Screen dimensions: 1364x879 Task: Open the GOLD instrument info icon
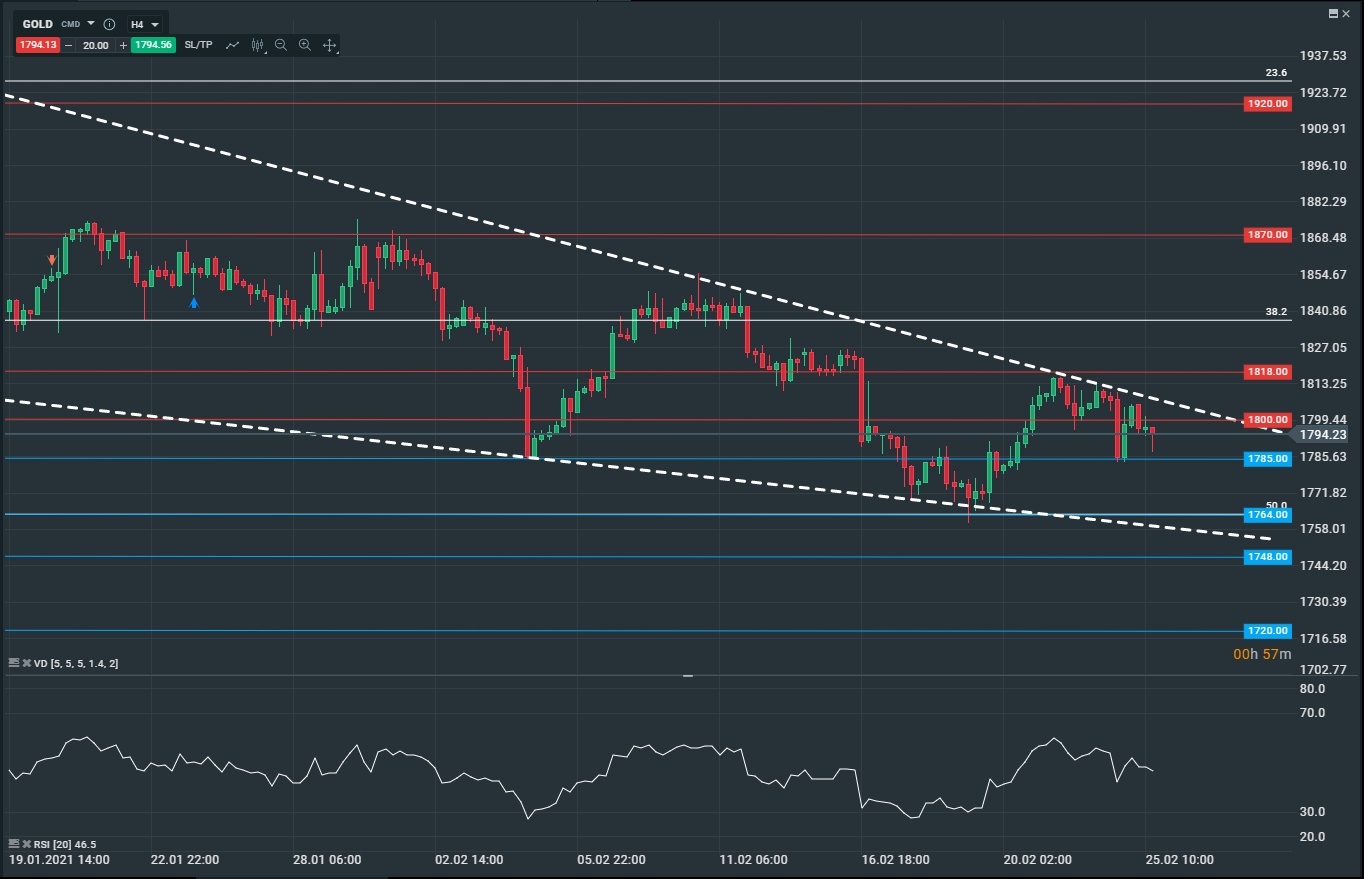(109, 24)
